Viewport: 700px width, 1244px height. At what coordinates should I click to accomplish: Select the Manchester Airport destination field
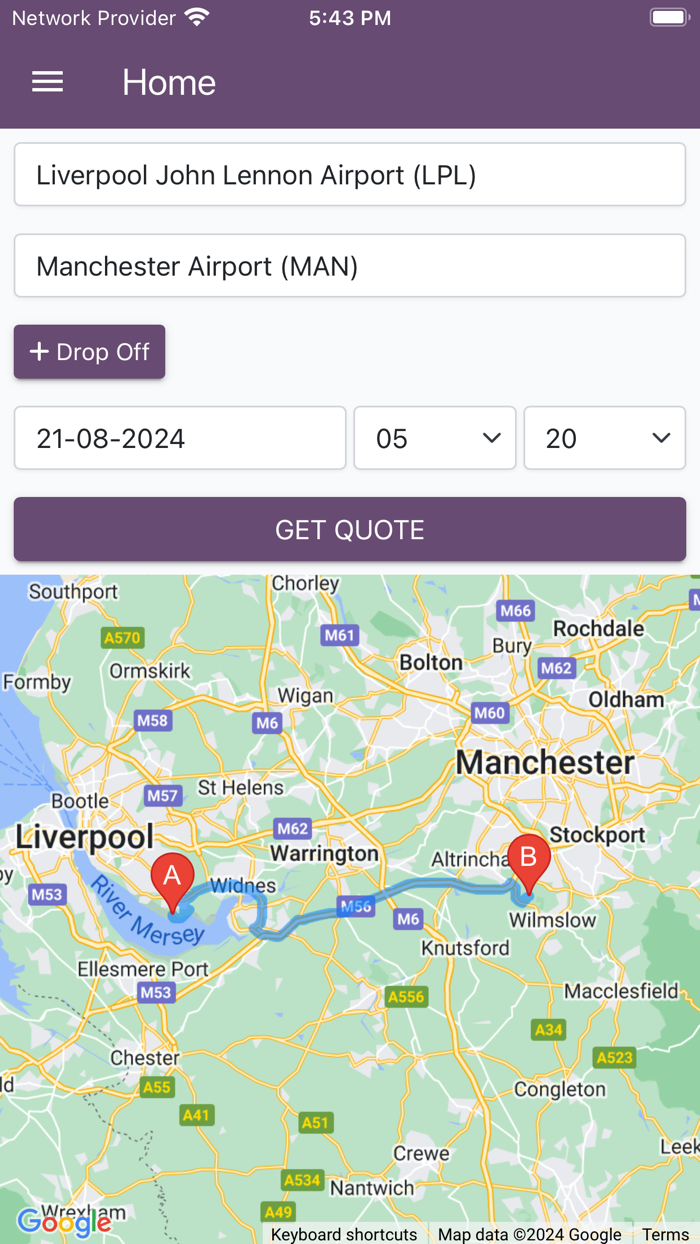point(350,266)
